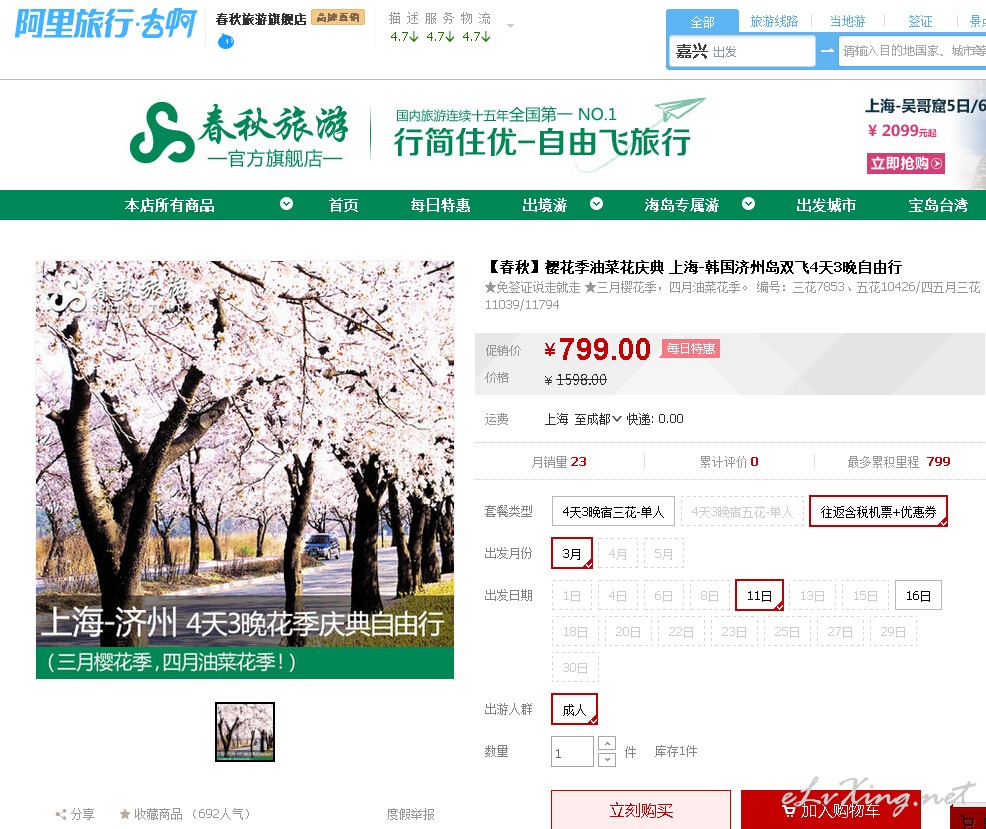Click the cherry blossom thumbnail below main image
The image size is (986, 829).
click(x=245, y=732)
